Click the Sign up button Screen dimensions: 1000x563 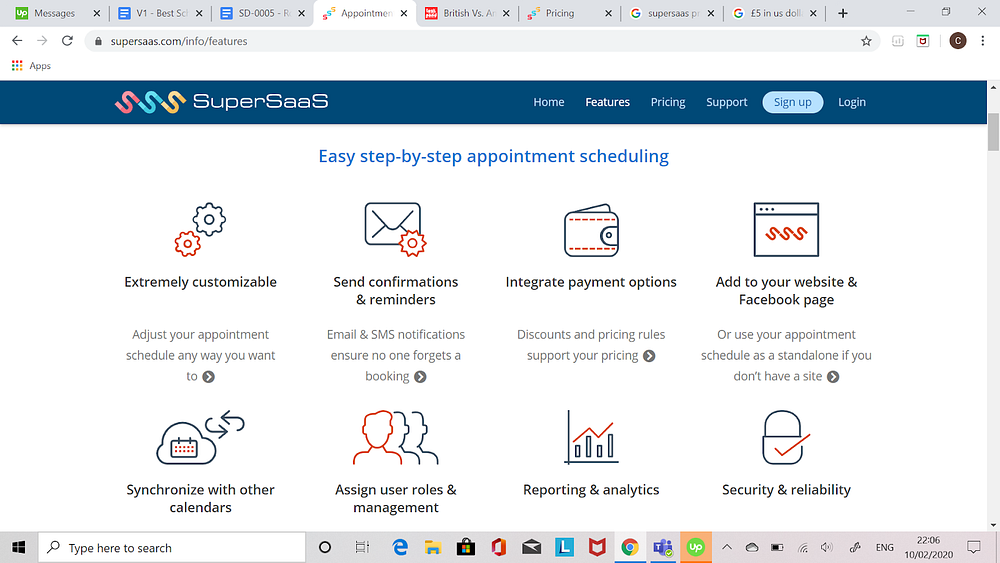tap(793, 102)
